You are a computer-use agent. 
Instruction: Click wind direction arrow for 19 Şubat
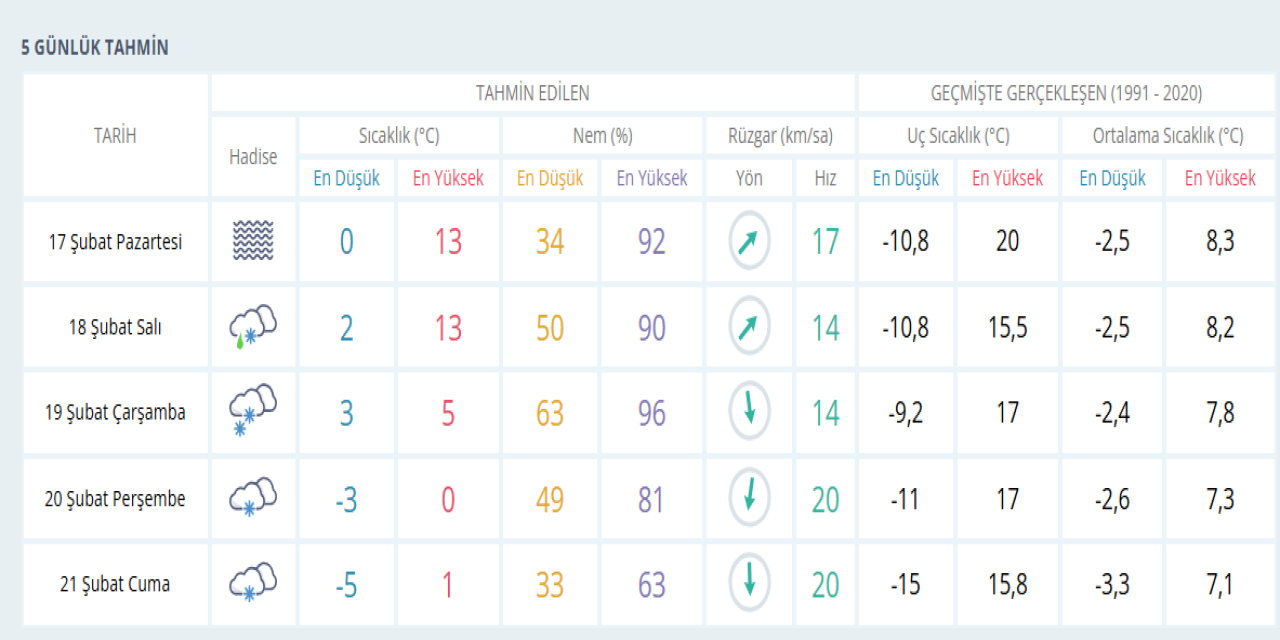[749, 411]
